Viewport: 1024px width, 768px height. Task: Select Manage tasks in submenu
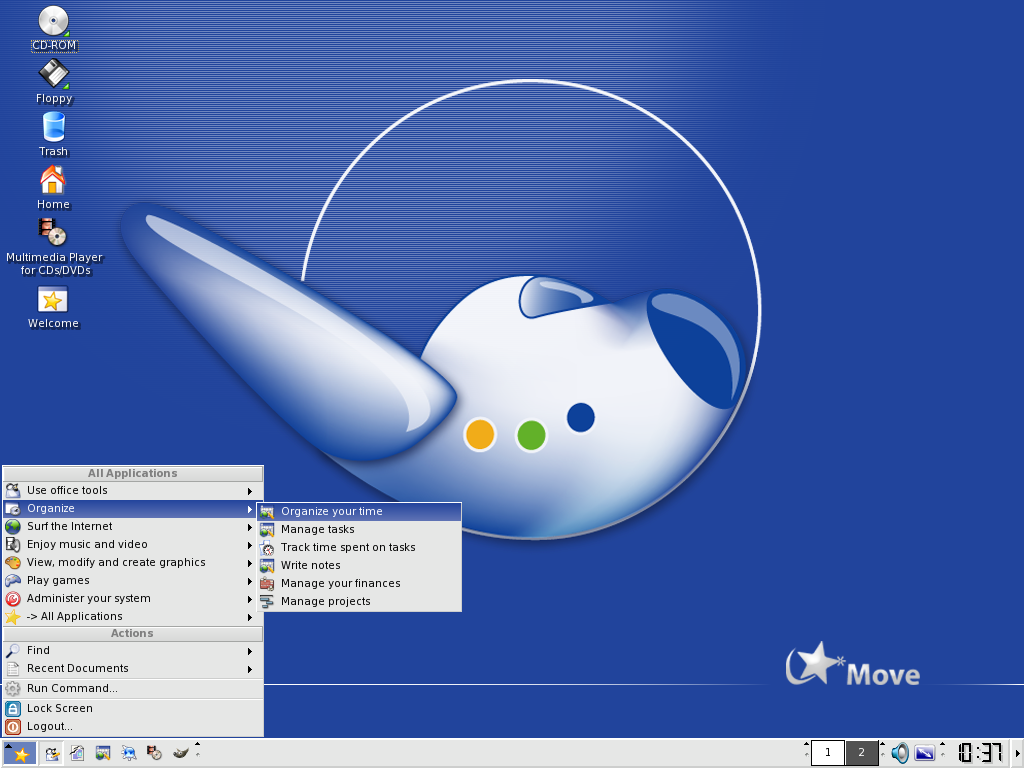coord(359,529)
